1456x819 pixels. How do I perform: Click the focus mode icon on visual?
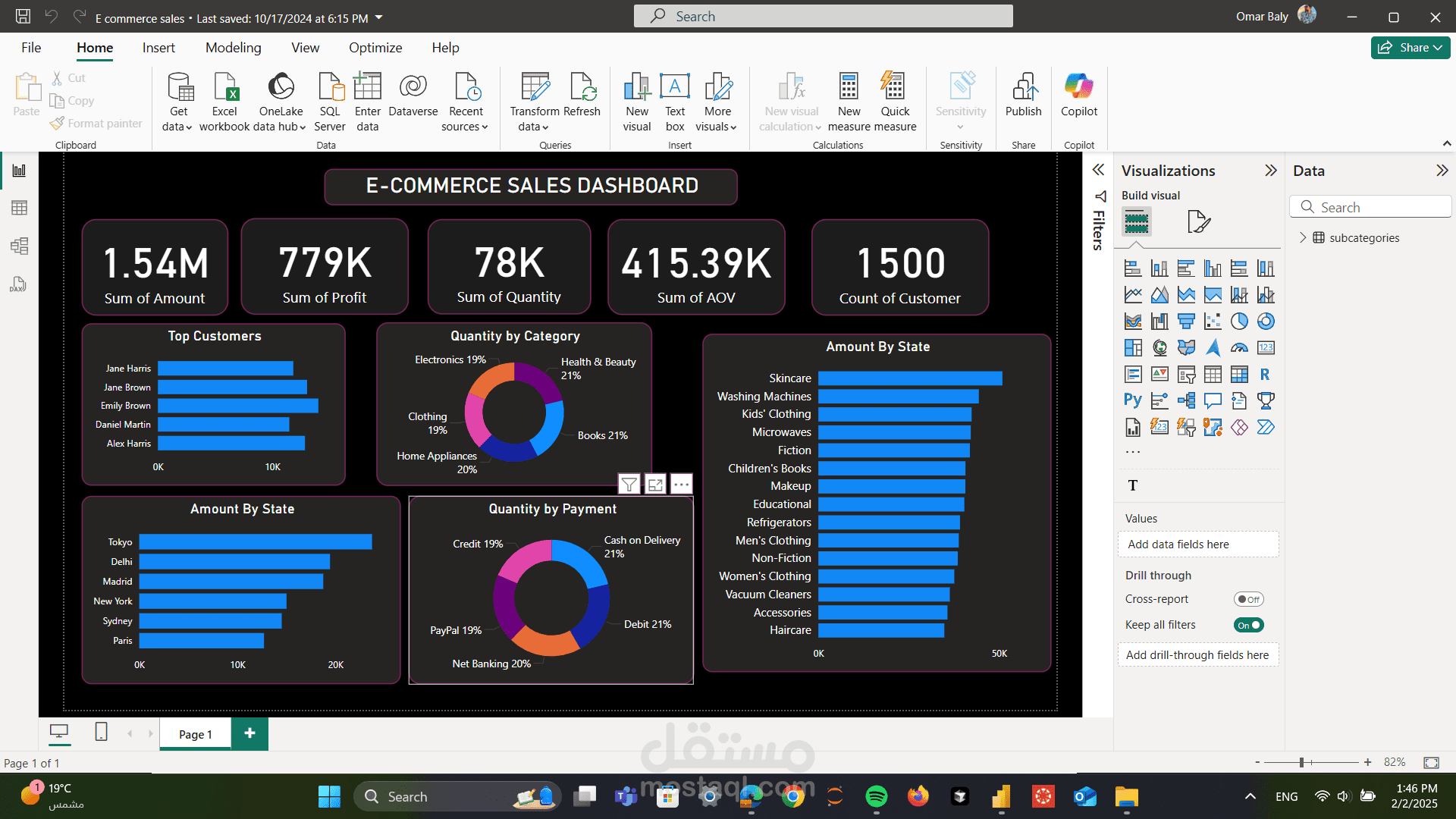point(655,485)
